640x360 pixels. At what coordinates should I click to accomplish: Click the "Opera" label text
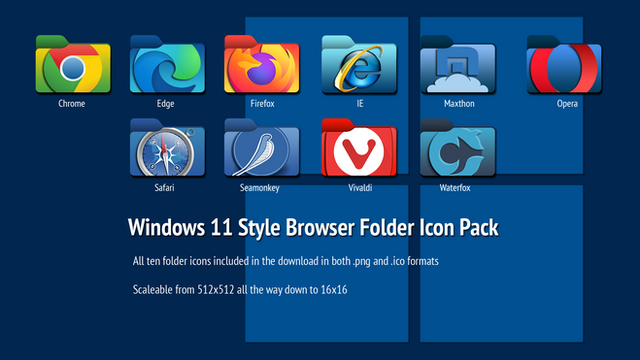pyautogui.click(x=567, y=104)
